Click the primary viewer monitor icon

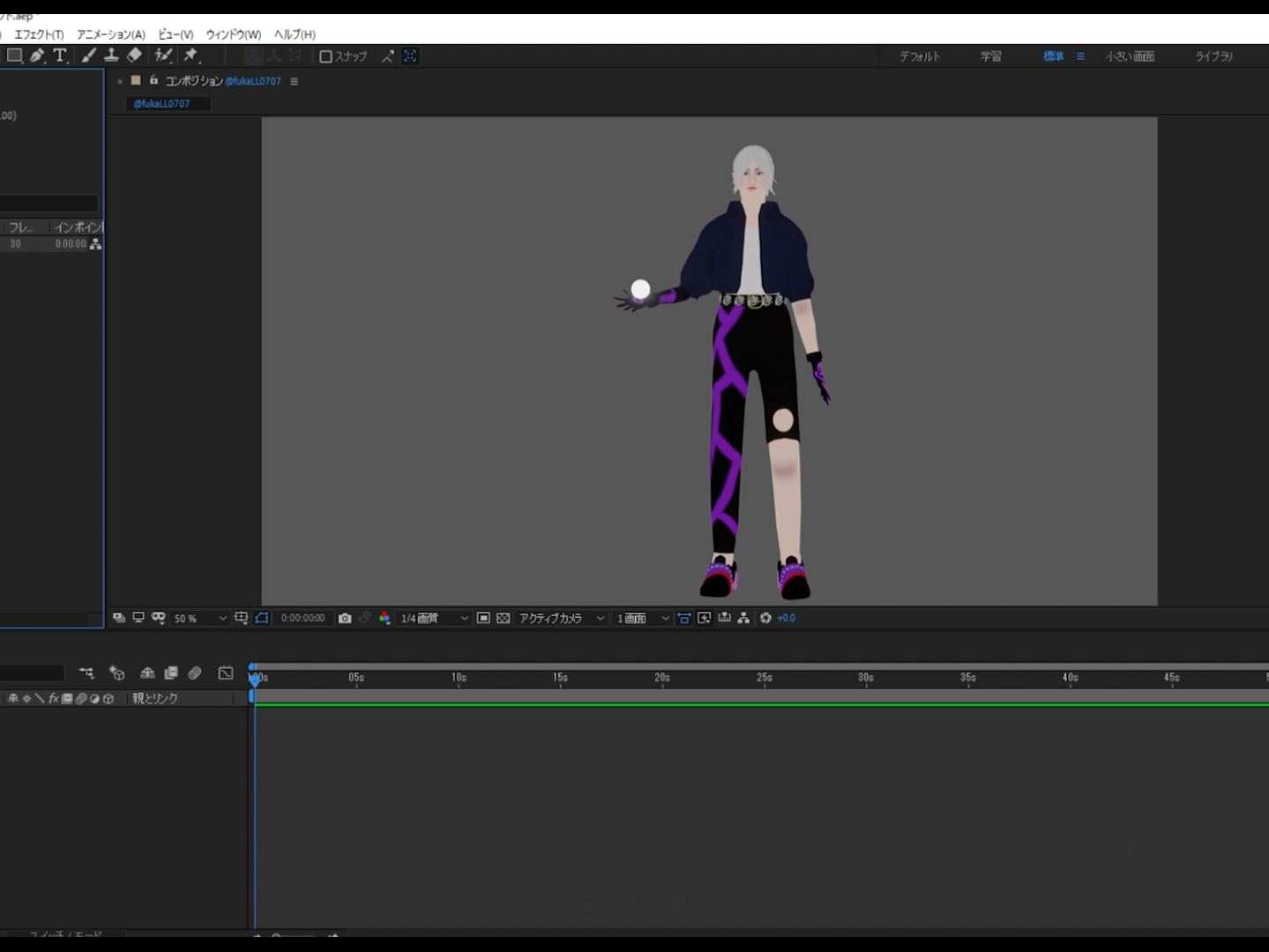pyautogui.click(x=138, y=618)
